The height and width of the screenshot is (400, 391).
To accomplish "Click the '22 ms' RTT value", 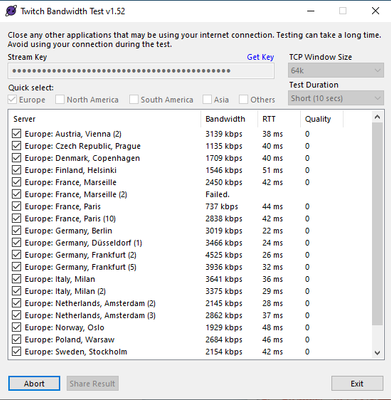I will tap(272, 231).
